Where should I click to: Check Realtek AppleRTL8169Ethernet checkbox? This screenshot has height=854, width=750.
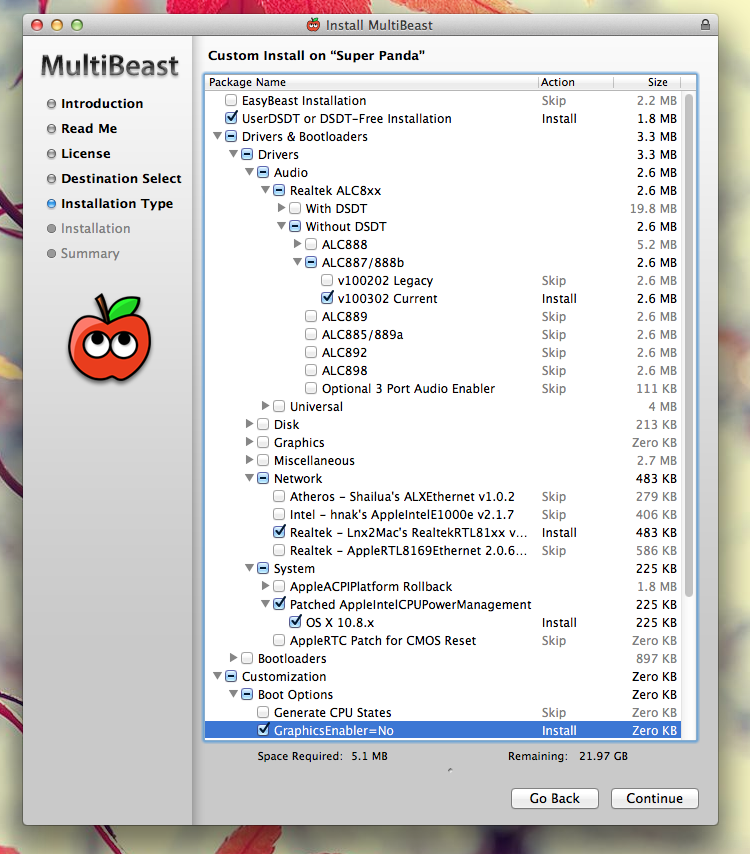[279, 550]
